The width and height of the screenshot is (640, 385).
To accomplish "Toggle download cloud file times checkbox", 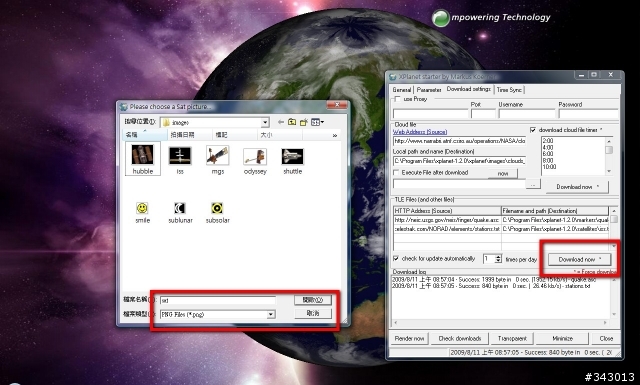I will [533, 130].
